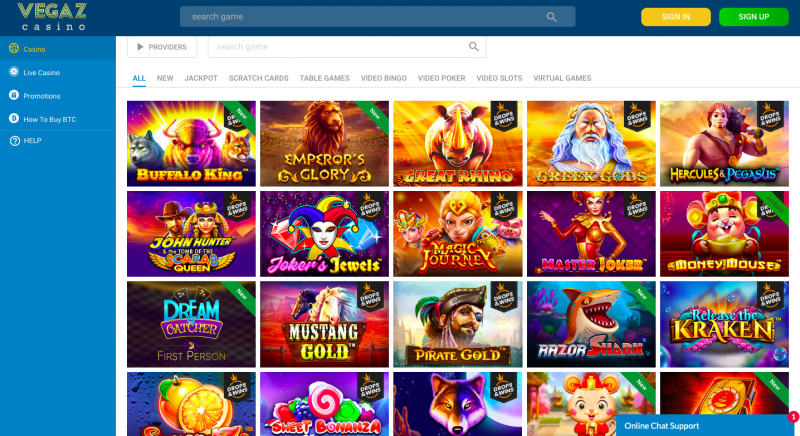The image size is (800, 436).
Task: Open the orange fruit slot thumbnail
Action: [191, 404]
